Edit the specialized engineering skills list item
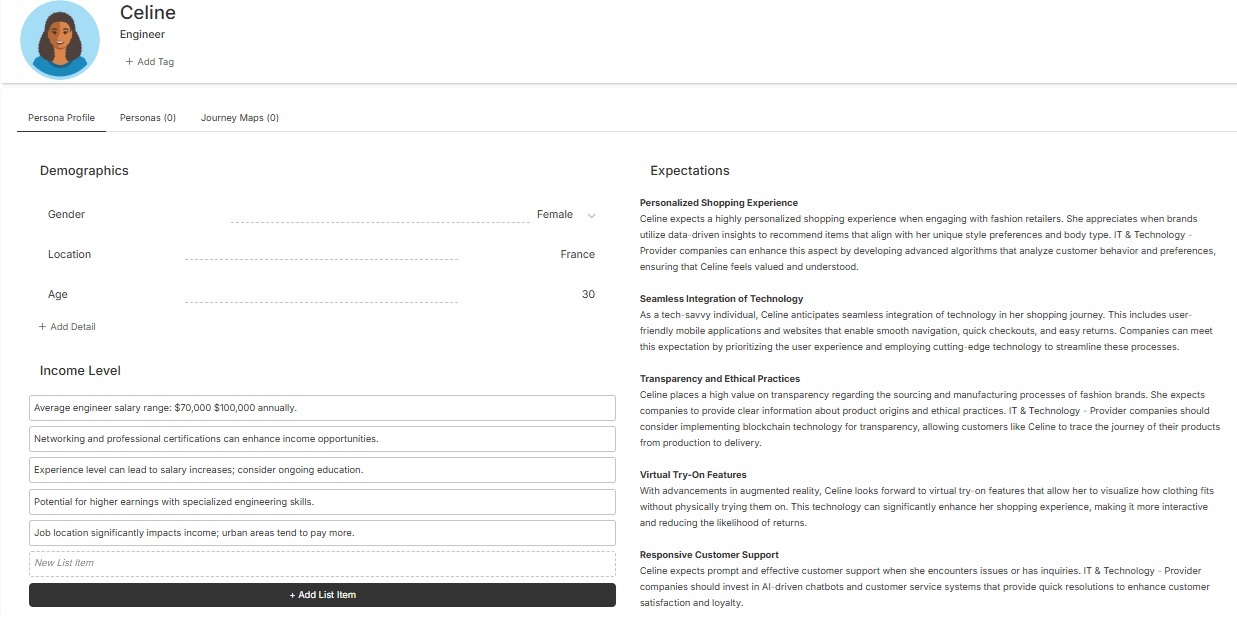This screenshot has width=1237, height=624. [322, 502]
